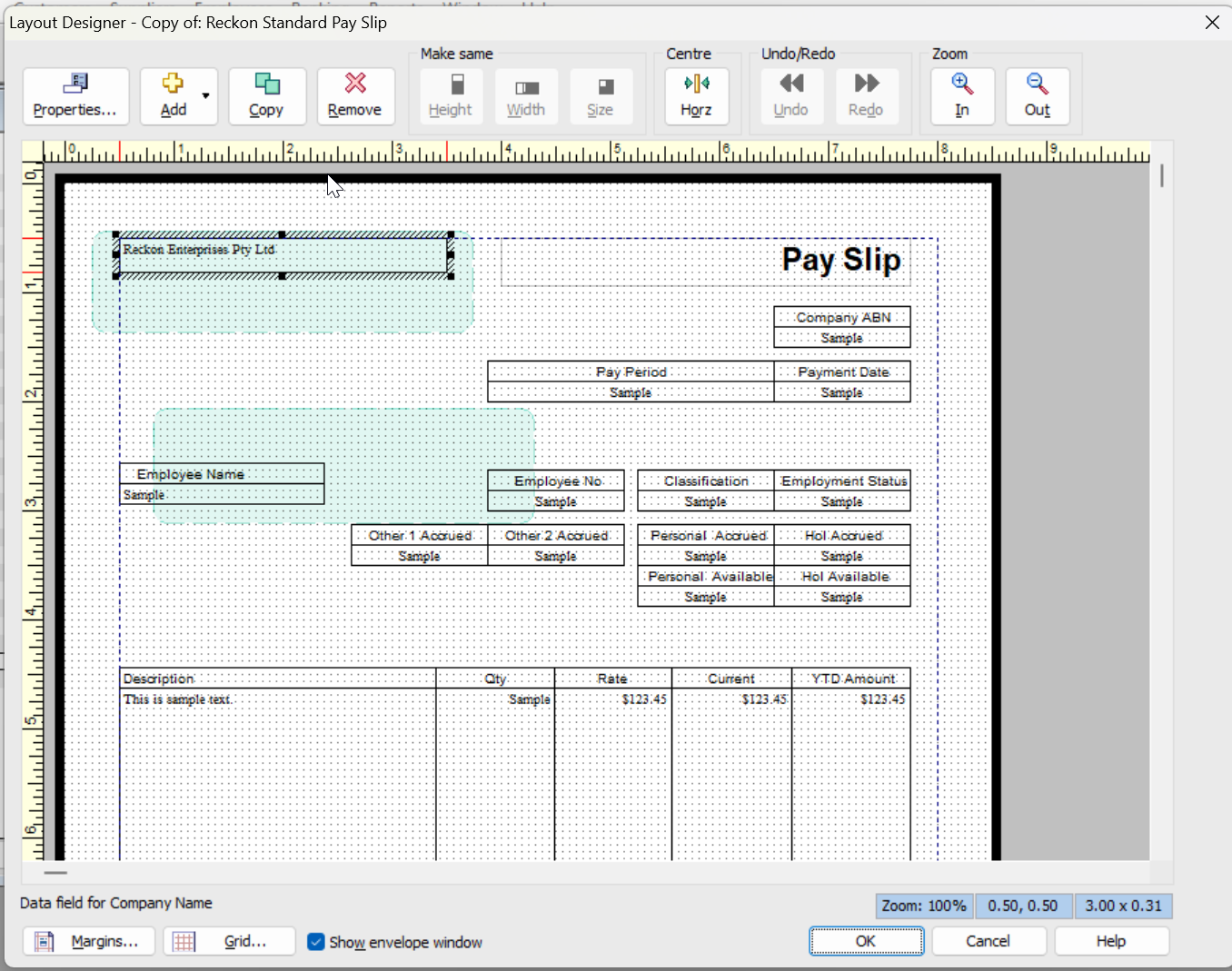Select the Qty column header
Viewport: 1232px width, 971px height.
[x=495, y=679]
